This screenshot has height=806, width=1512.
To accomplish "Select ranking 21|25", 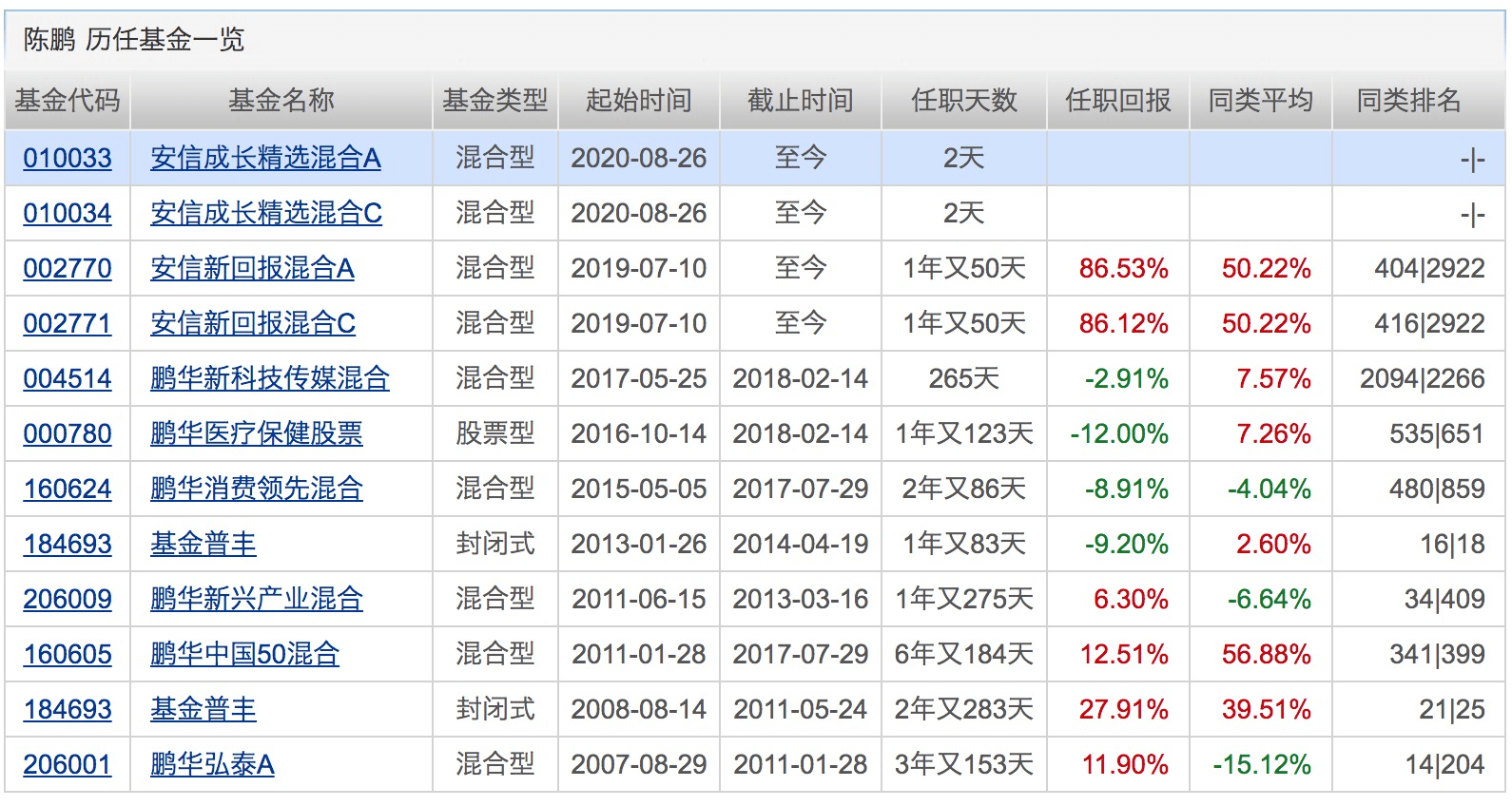I will click(x=1452, y=709).
